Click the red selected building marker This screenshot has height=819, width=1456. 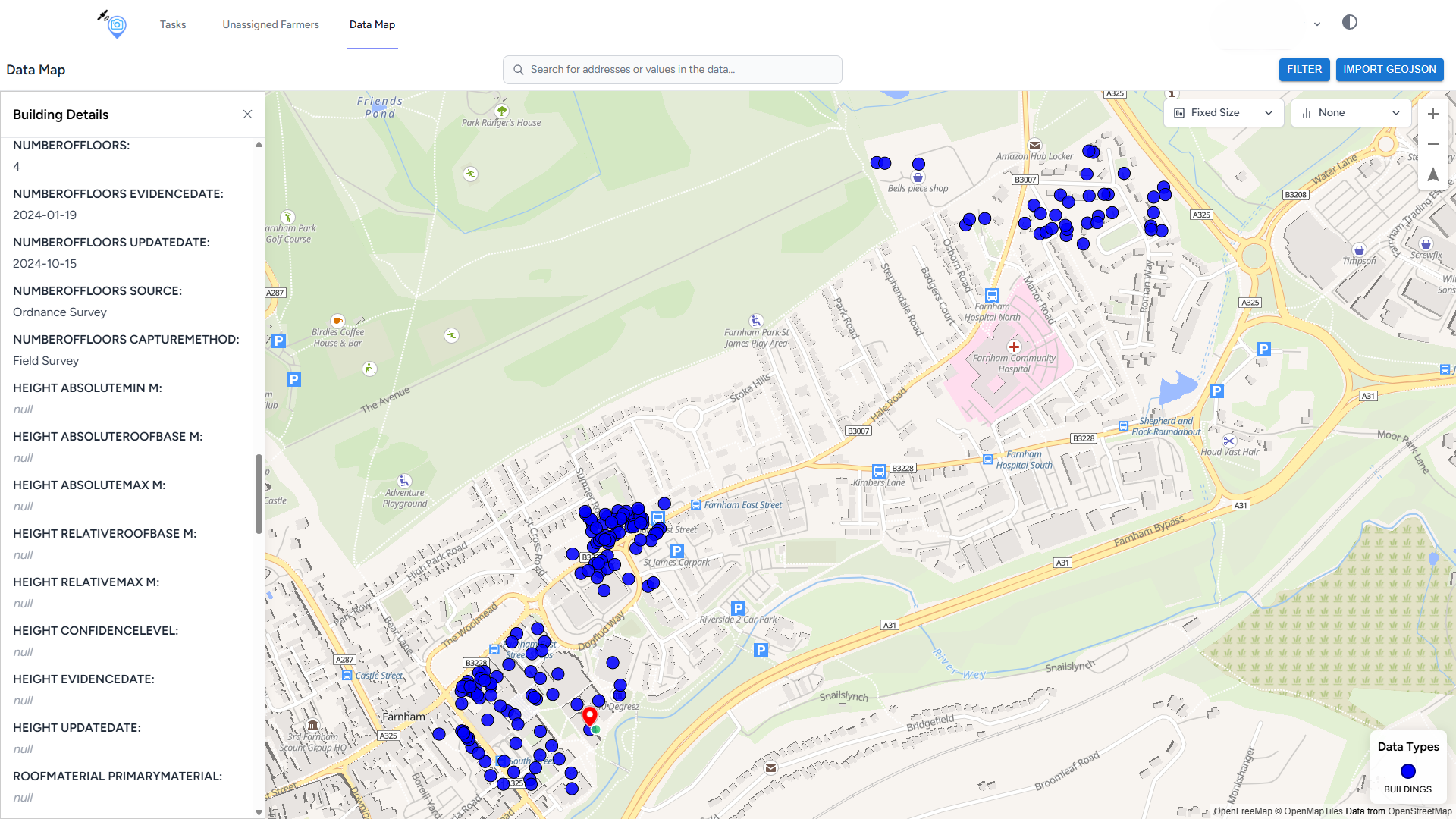(x=589, y=715)
